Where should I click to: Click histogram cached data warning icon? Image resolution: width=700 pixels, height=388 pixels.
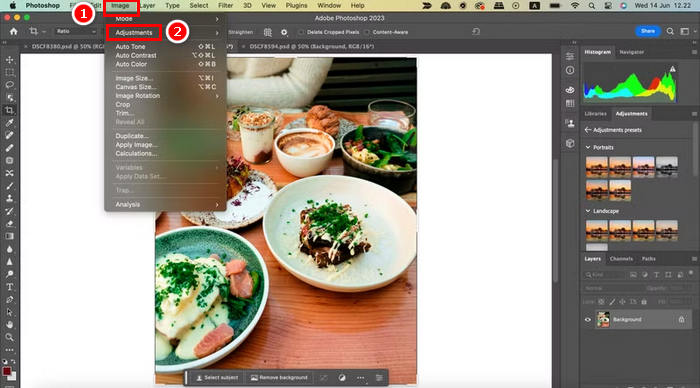point(672,69)
